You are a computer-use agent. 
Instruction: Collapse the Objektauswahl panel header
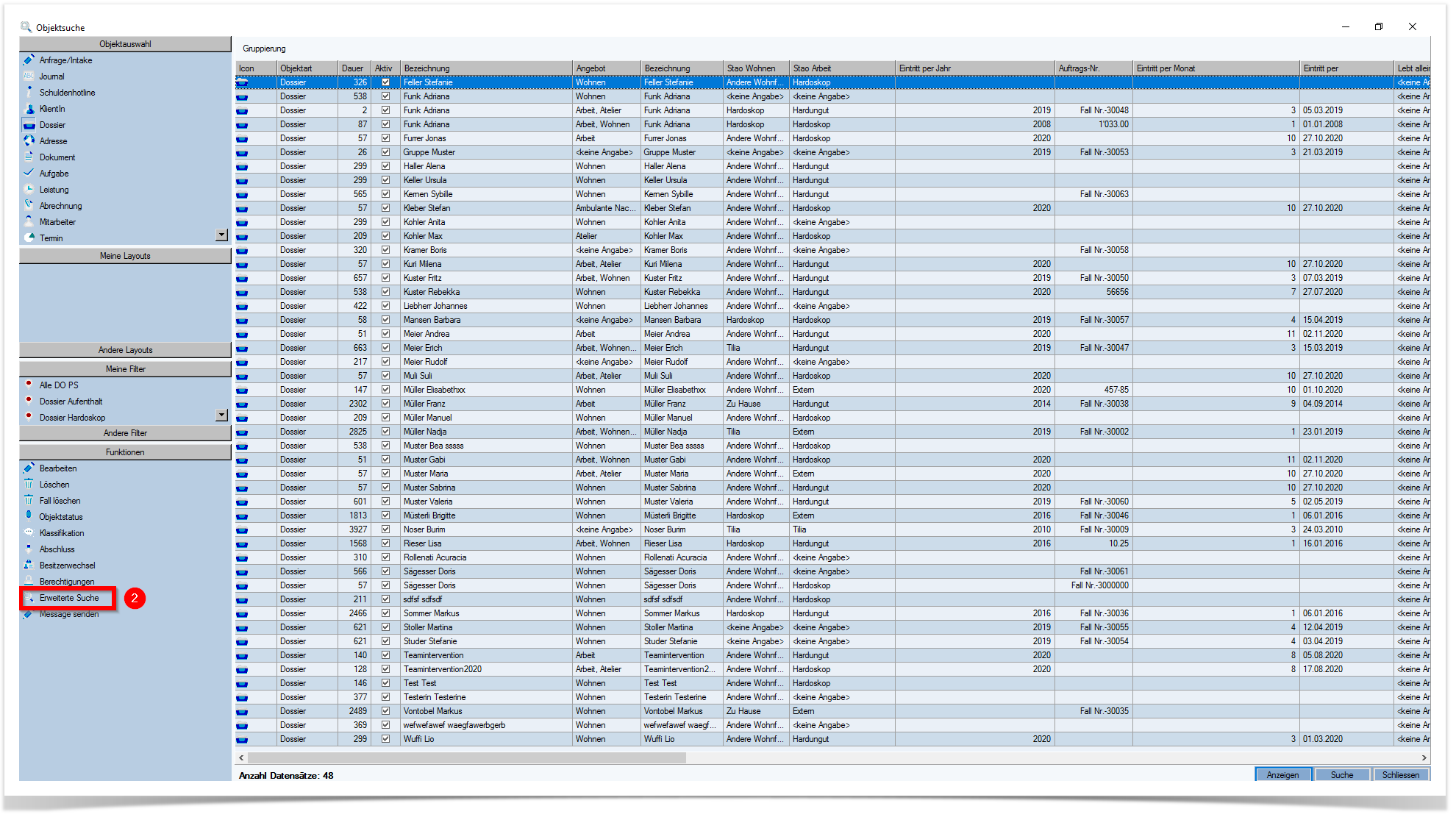[x=125, y=44]
